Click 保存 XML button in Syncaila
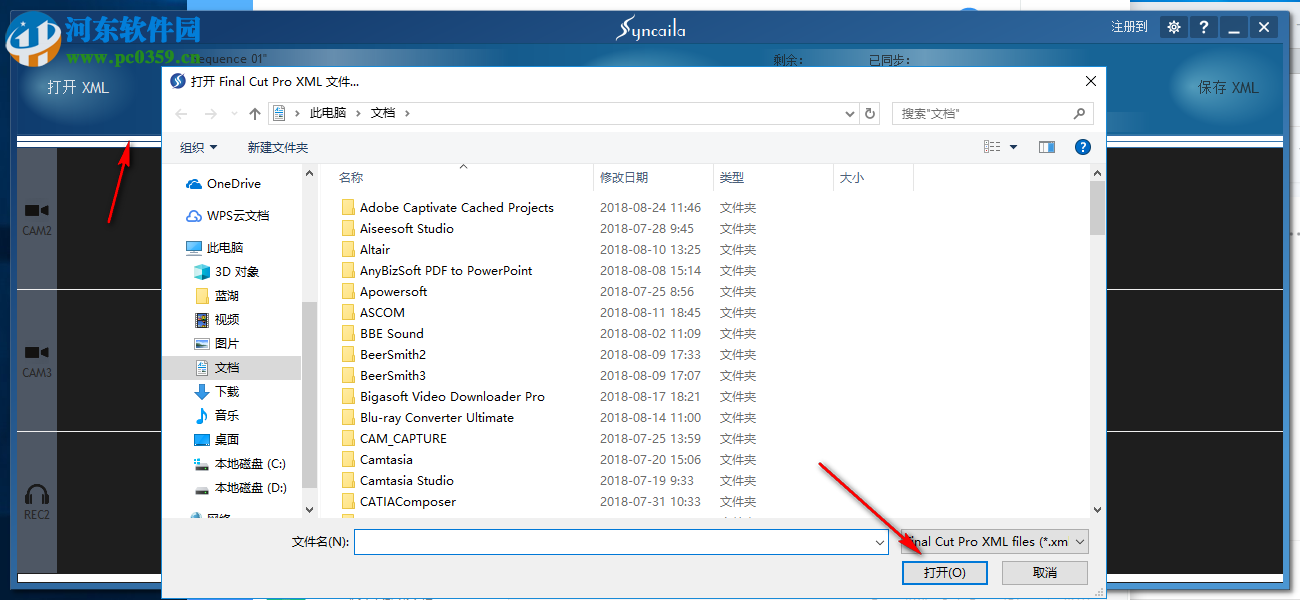This screenshot has width=1300, height=600. (x=1228, y=88)
